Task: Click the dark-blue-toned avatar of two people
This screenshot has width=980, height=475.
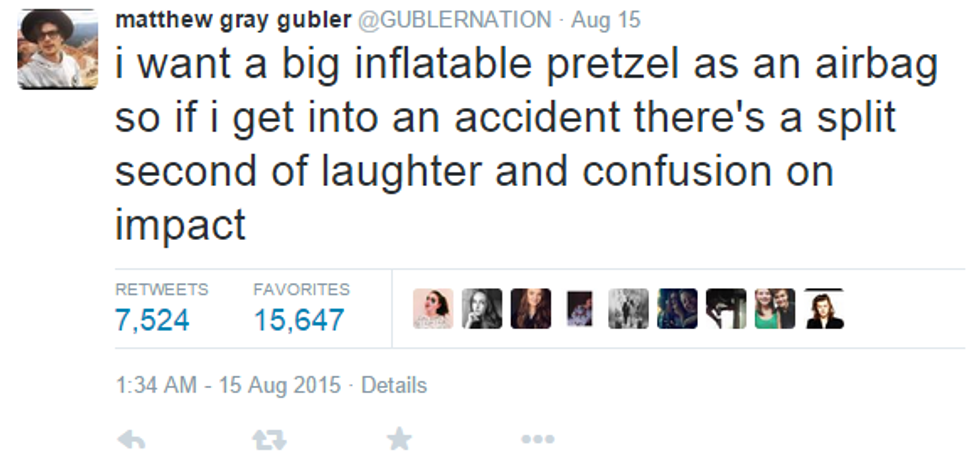Action: tap(677, 308)
